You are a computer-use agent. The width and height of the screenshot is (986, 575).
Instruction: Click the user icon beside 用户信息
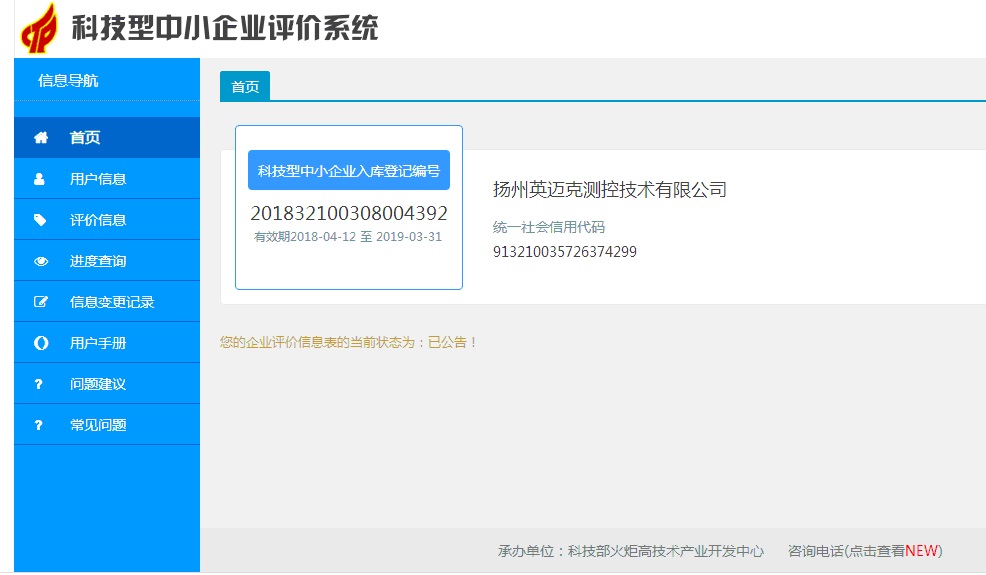(40, 179)
